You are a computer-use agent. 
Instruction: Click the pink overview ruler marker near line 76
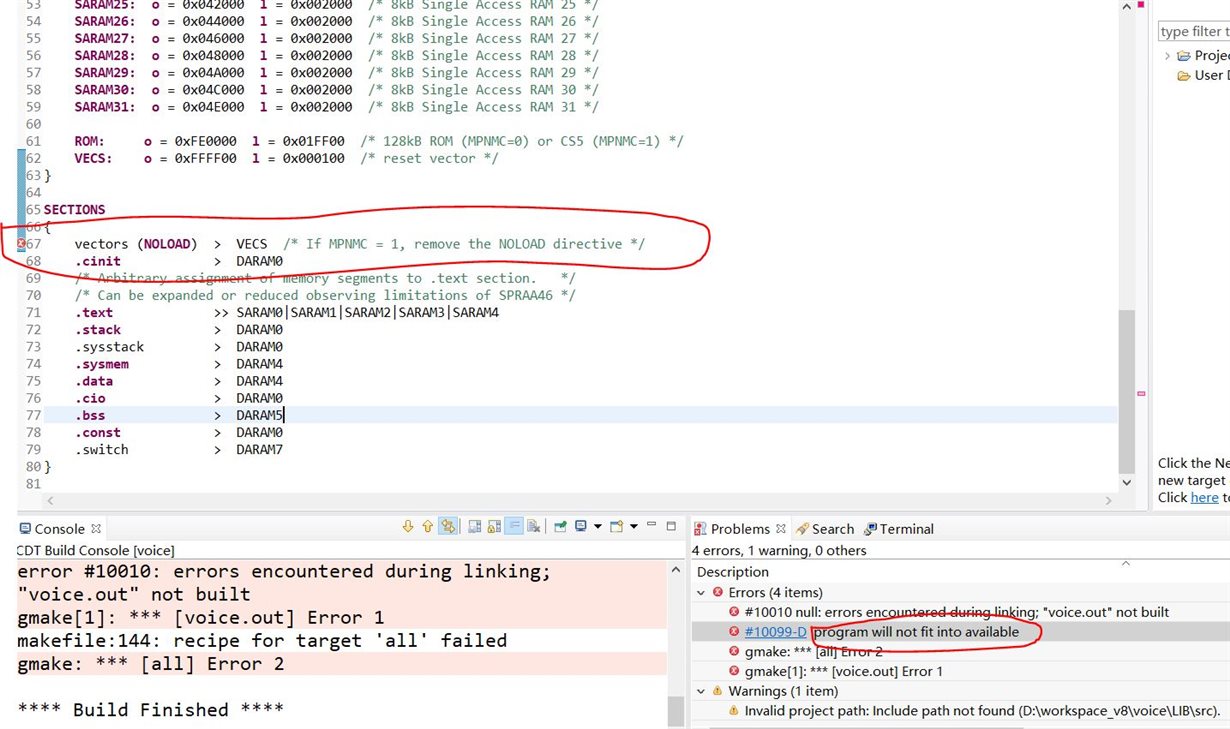pos(1141,394)
